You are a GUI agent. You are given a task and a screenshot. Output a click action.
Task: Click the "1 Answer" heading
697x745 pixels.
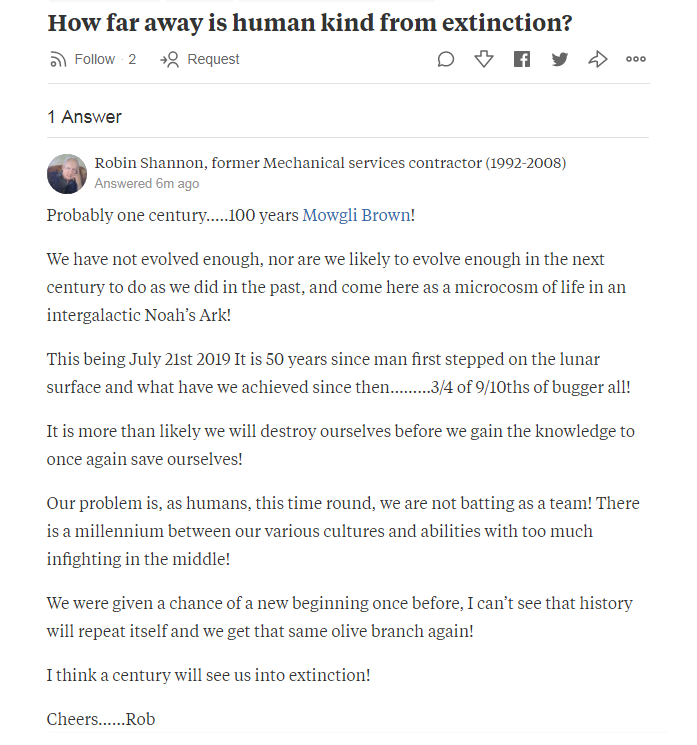pyautogui.click(x=84, y=117)
